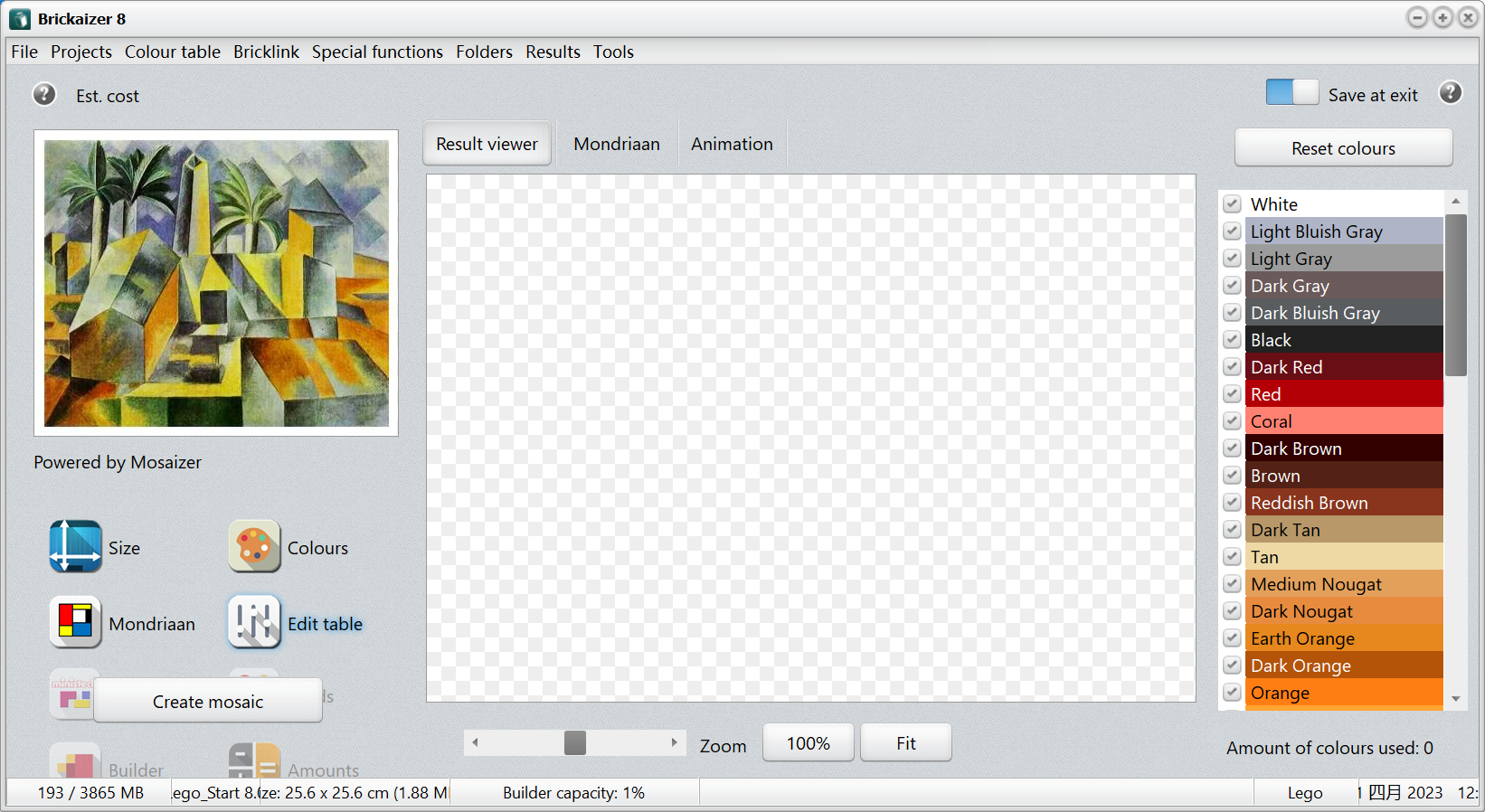The image size is (1485, 812).
Task: Open the File menu
Action: click(24, 52)
